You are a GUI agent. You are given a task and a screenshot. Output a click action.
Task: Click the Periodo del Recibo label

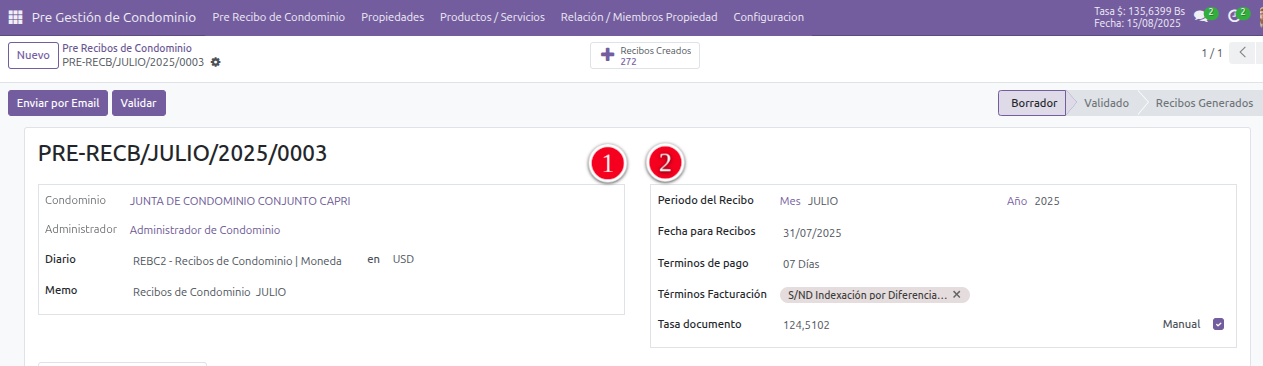click(x=706, y=200)
